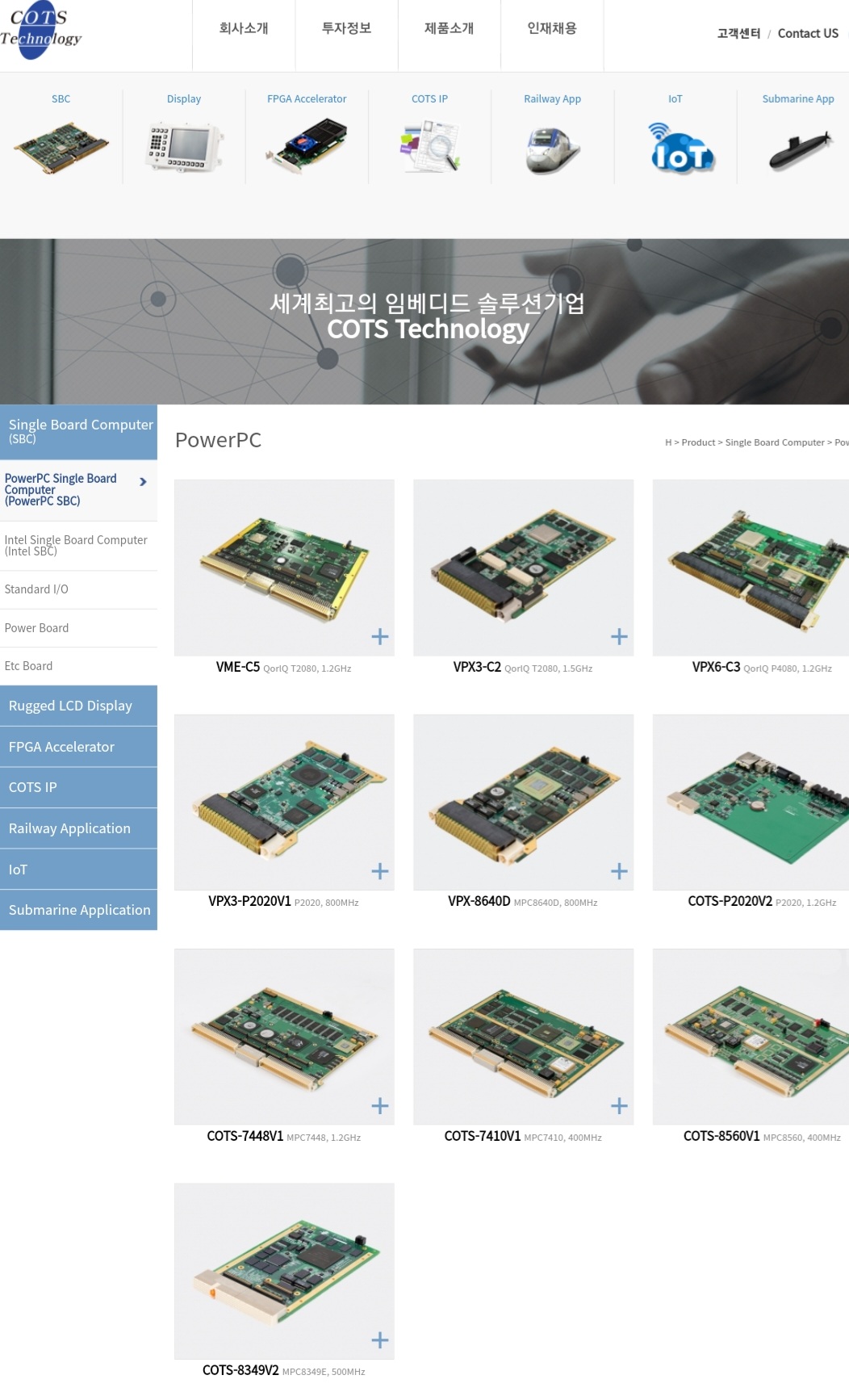Click breadcrumb Product link

[698, 442]
